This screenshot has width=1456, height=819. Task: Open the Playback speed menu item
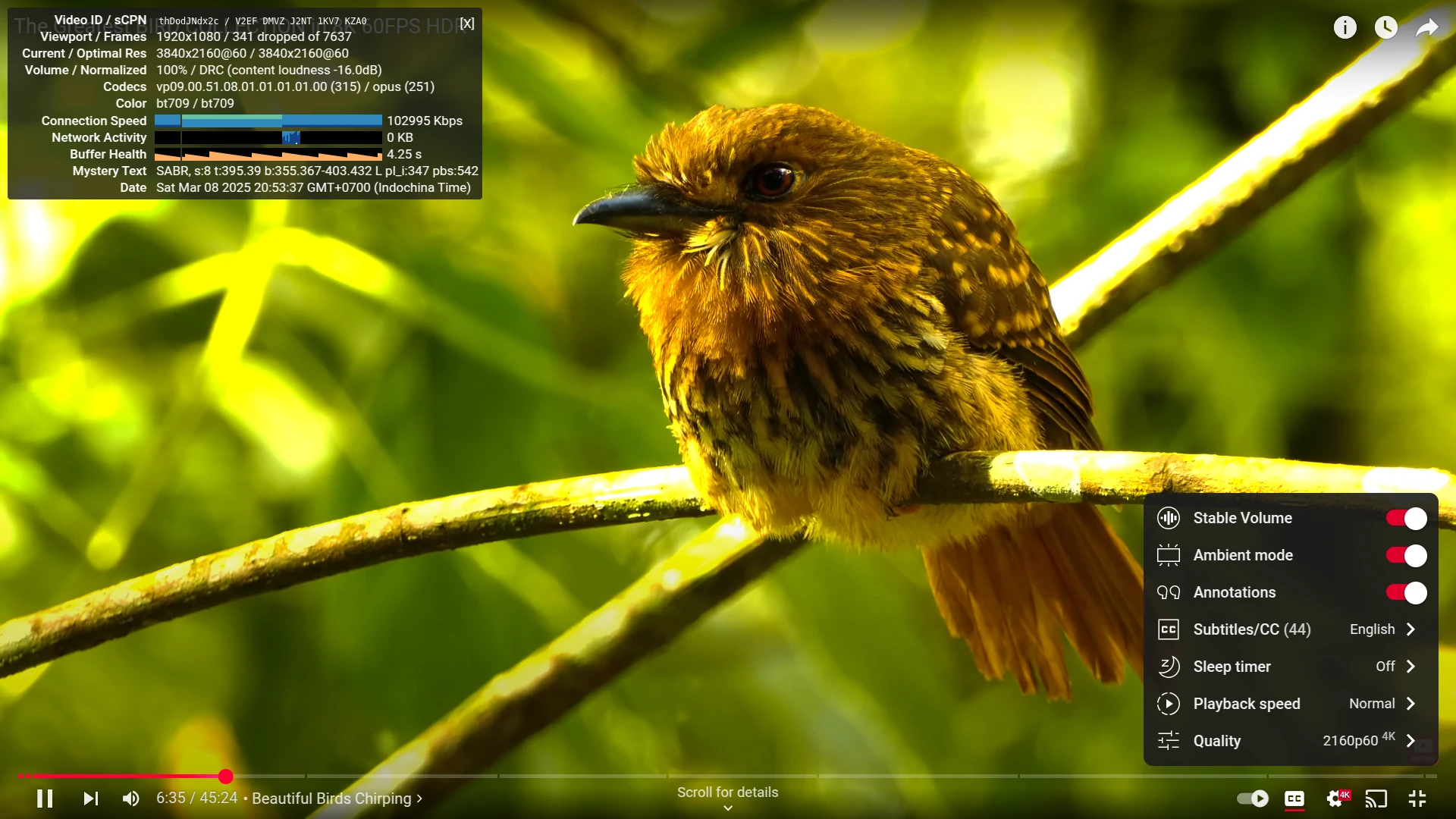point(1291,704)
